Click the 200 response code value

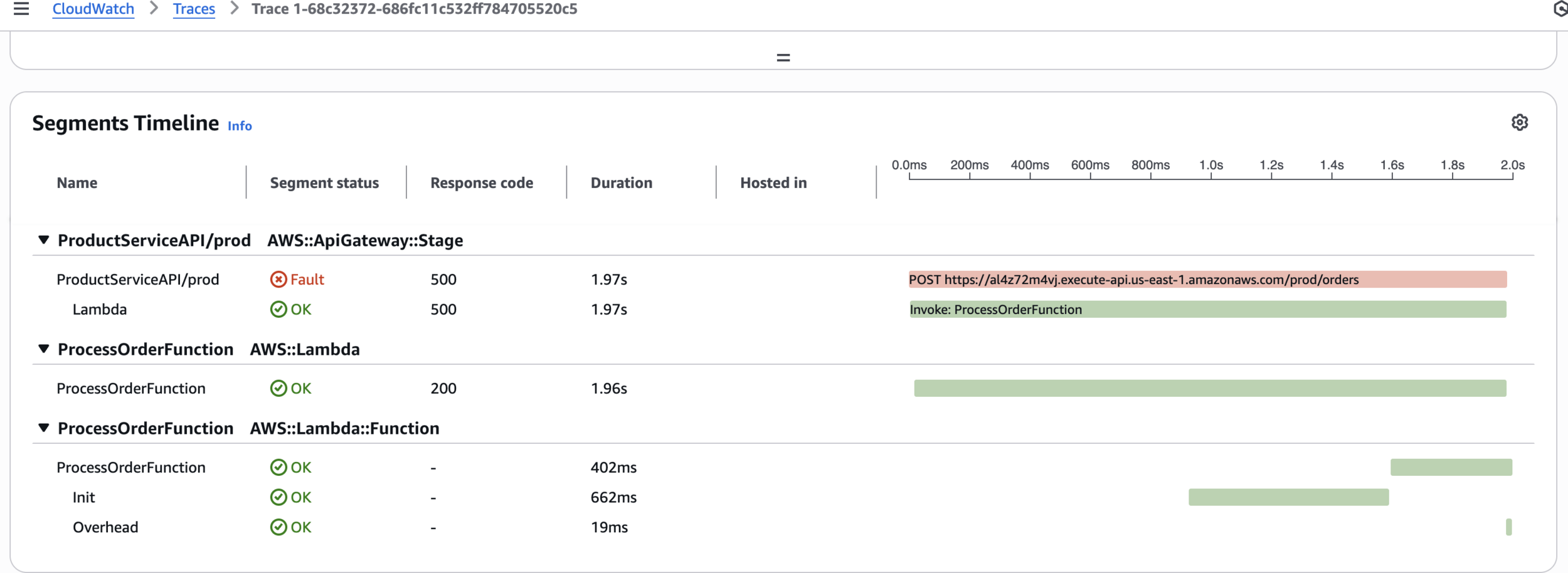[x=443, y=388]
